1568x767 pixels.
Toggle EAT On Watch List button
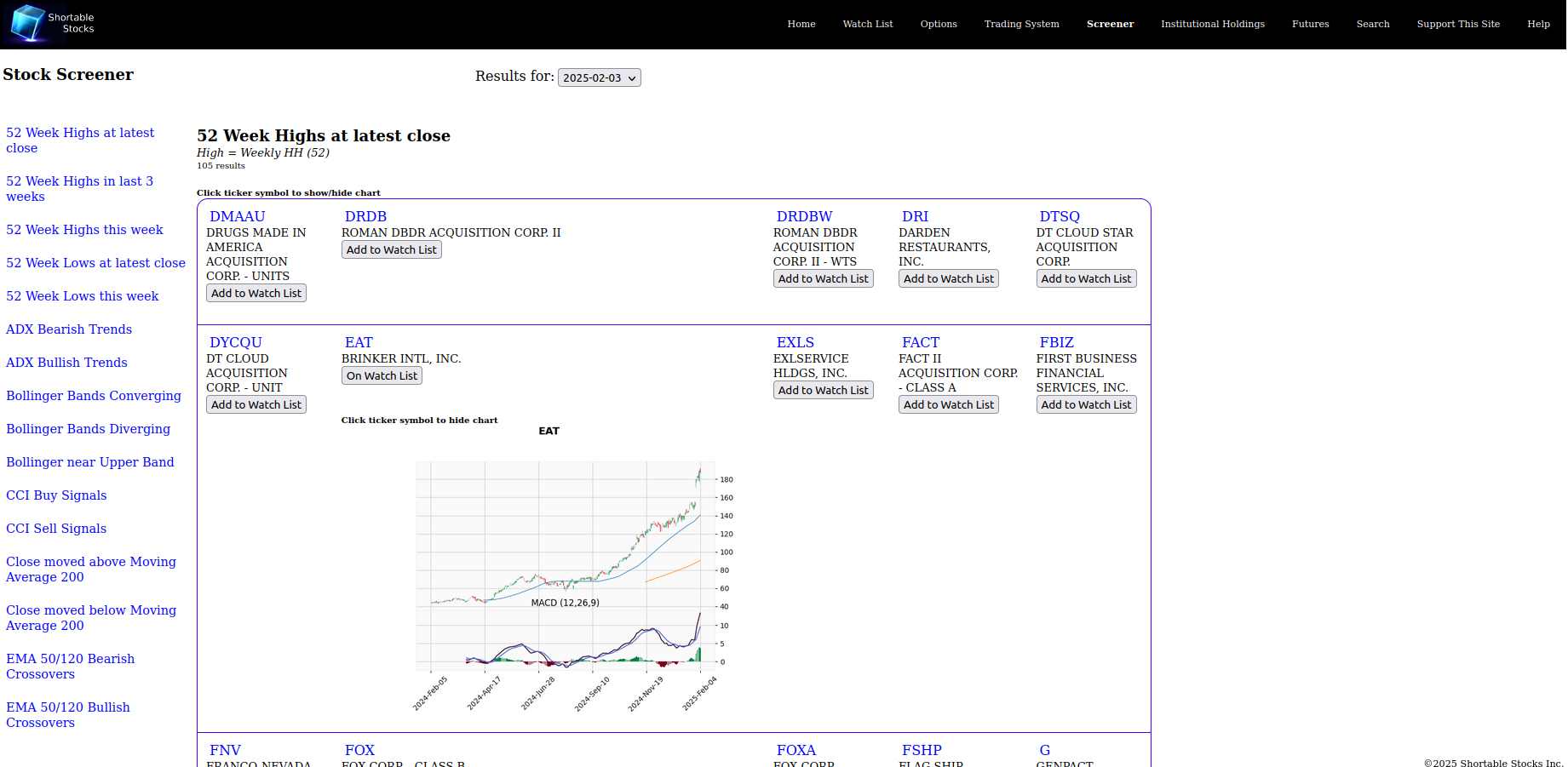[382, 375]
